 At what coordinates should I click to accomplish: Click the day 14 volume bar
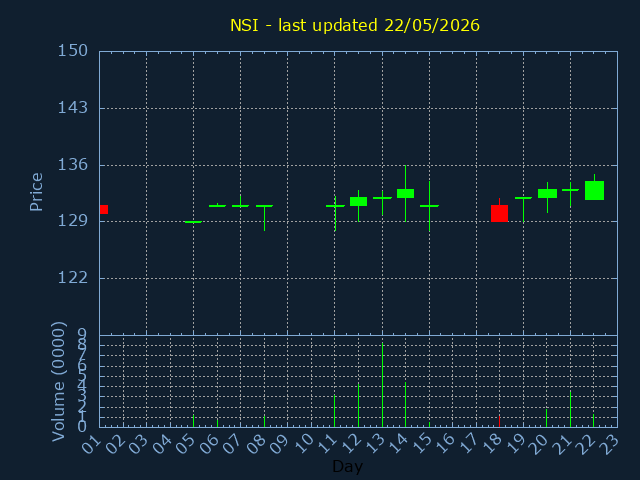point(405,404)
